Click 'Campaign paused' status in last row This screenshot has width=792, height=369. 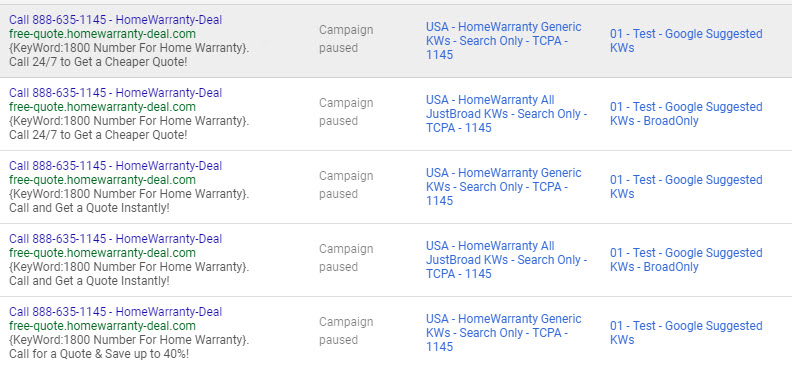point(346,331)
